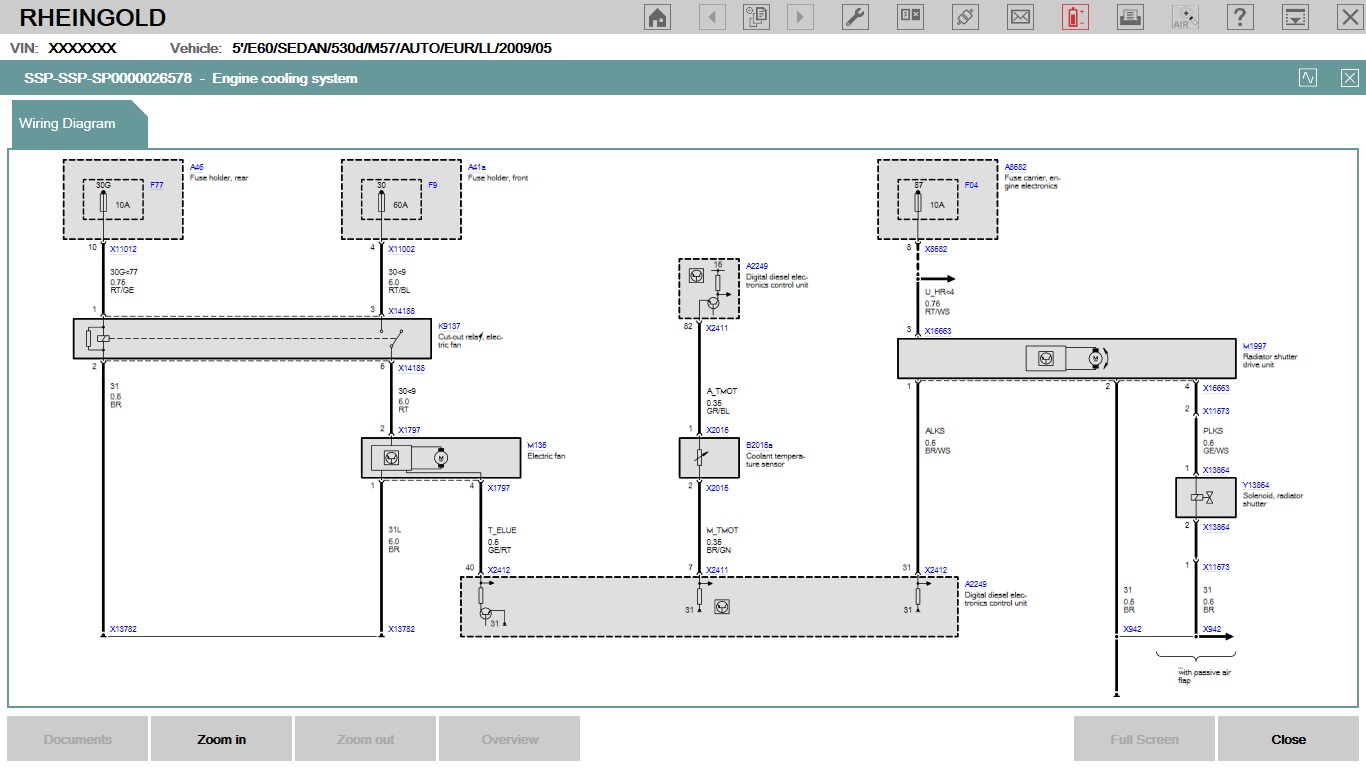Click the Zoom in button
This screenshot has width=1366, height=768.
(x=222, y=740)
